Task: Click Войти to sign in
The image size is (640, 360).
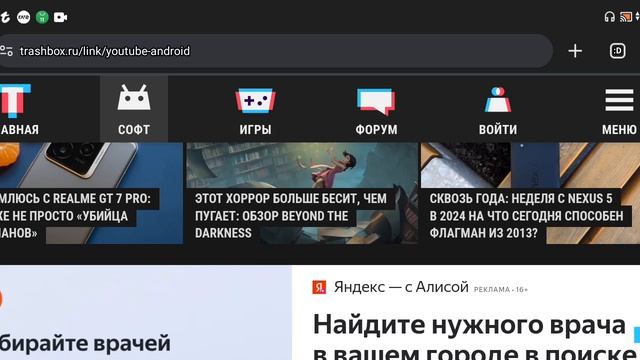Action: 498,110
